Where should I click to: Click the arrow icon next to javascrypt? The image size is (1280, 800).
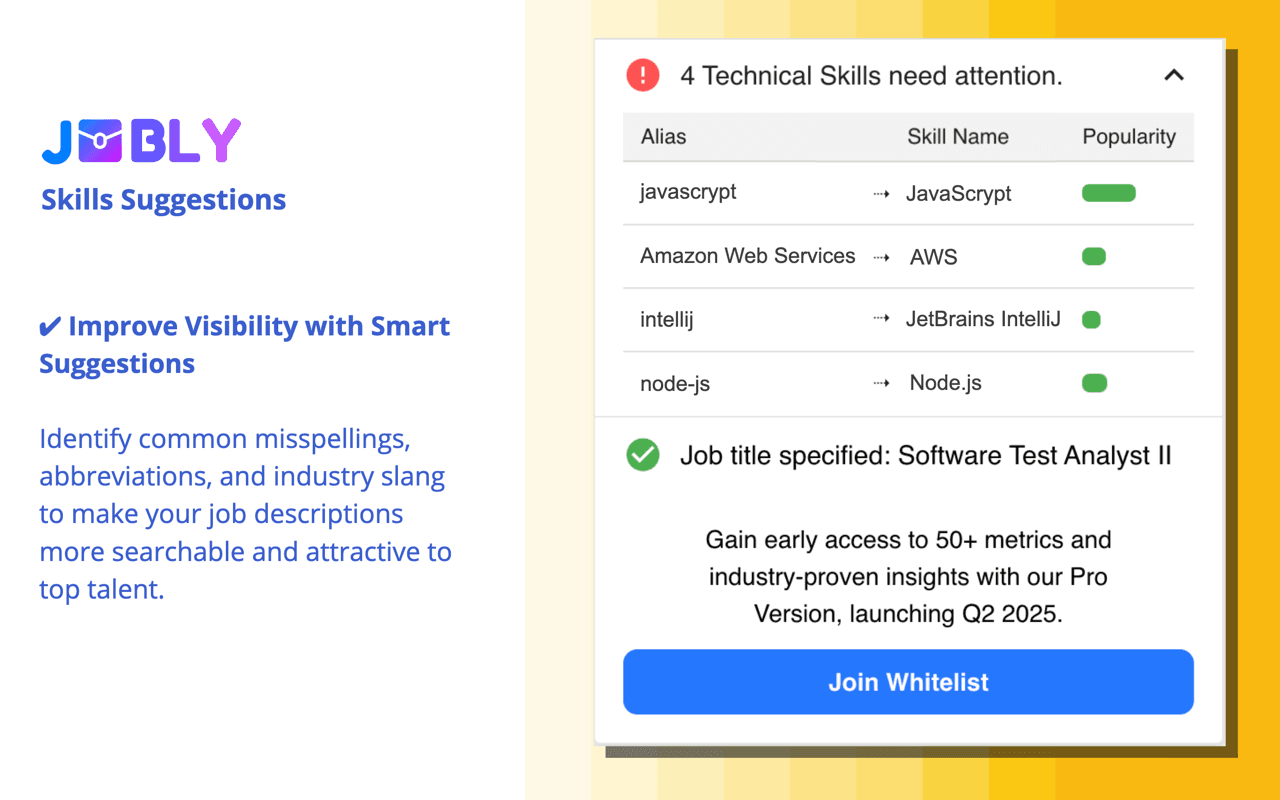tap(881, 194)
